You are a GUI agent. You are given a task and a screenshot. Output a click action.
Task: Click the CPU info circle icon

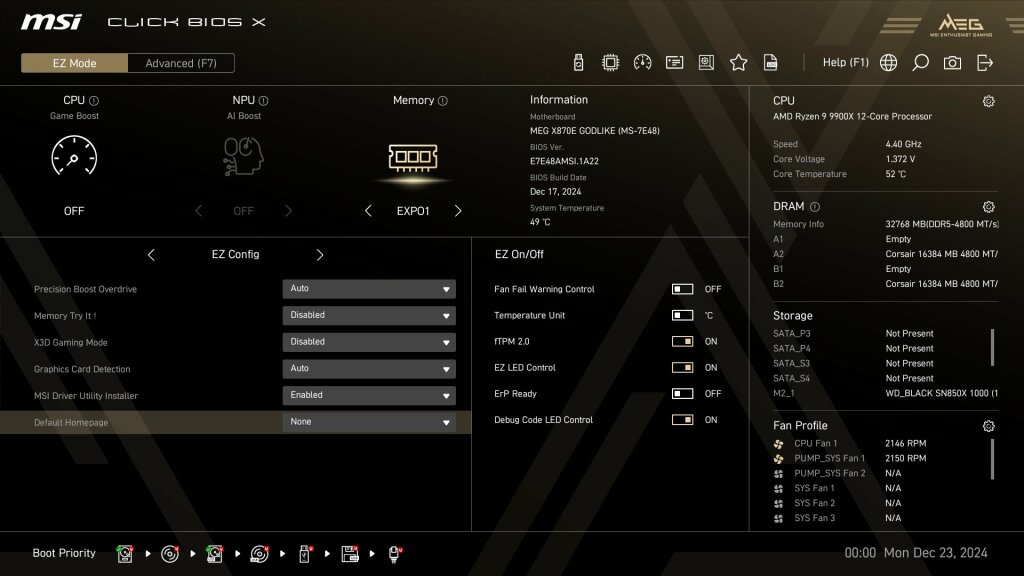point(94,101)
